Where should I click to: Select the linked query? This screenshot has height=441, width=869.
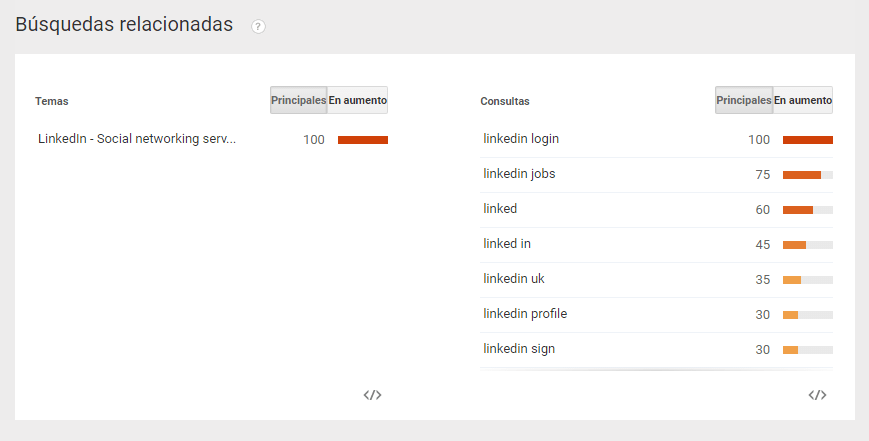tap(500, 209)
